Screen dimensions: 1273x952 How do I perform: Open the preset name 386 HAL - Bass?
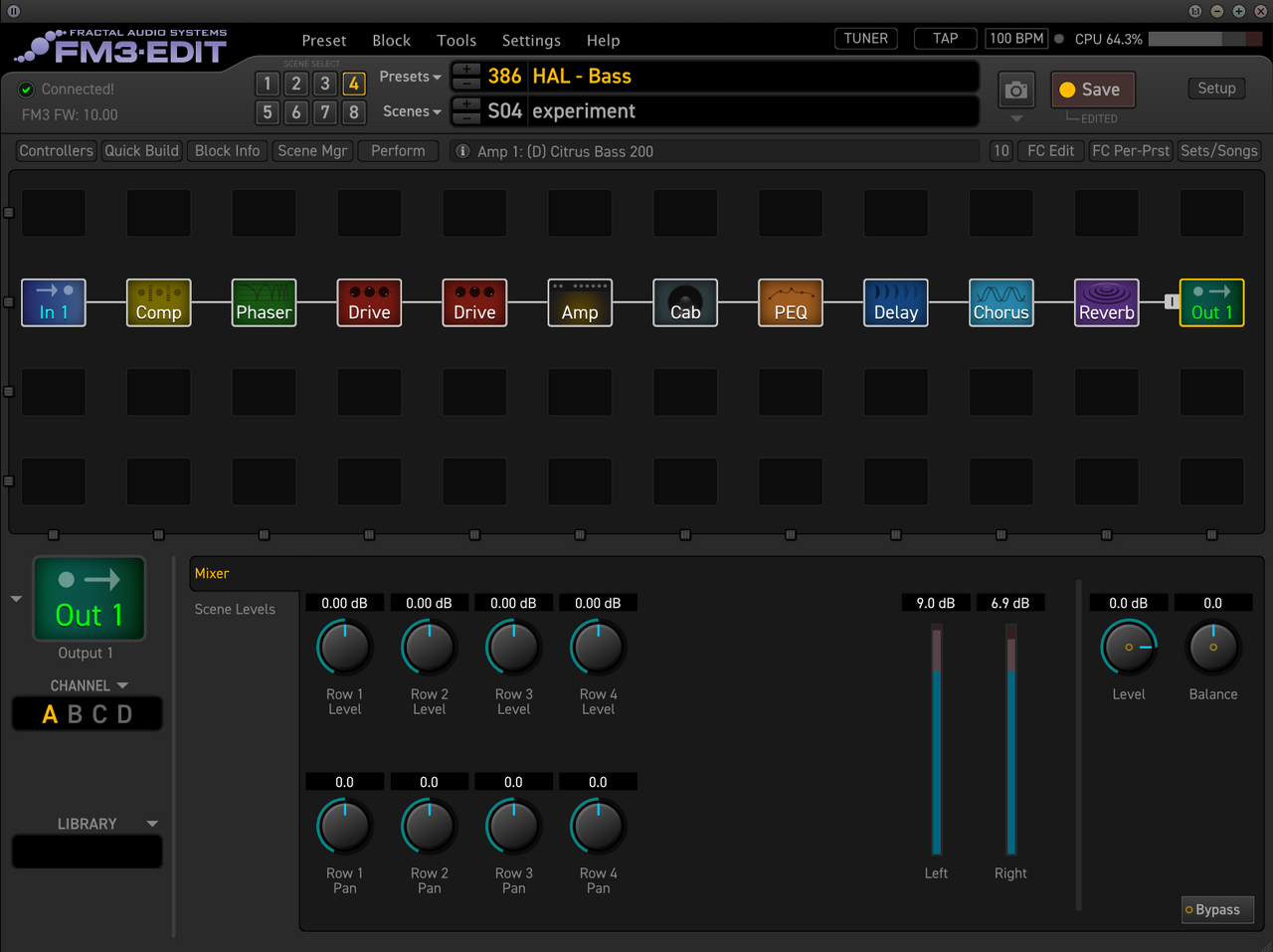(730, 77)
